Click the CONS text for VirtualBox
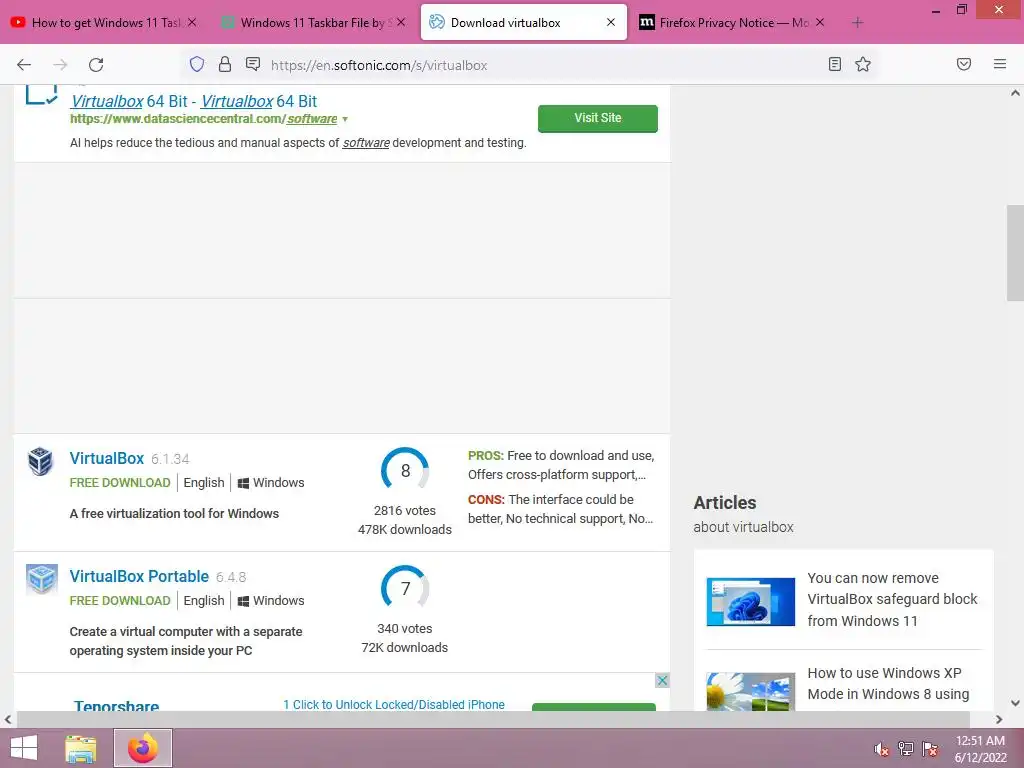This screenshot has height=768, width=1024. coord(560,509)
